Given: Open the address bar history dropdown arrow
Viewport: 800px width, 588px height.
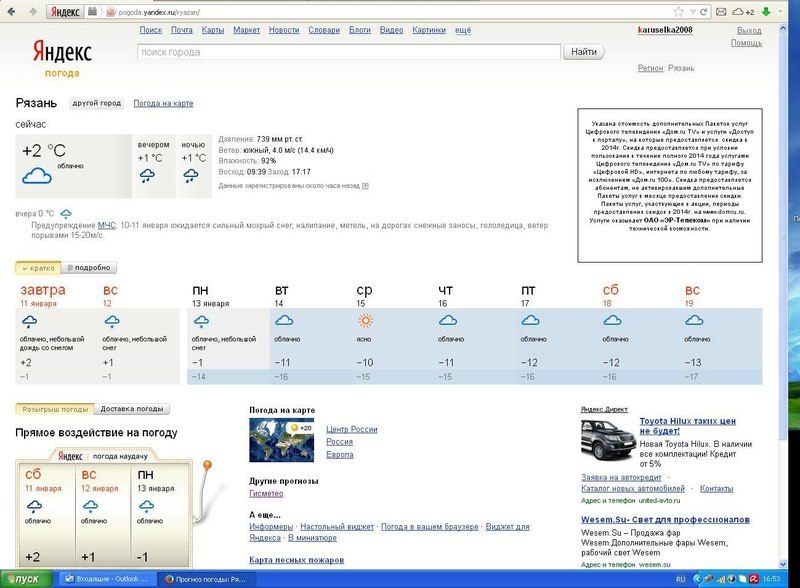Looking at the screenshot, I should point(691,12).
